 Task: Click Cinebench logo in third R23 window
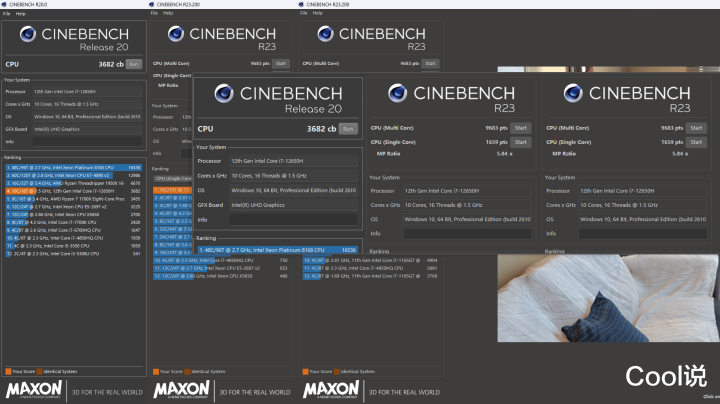click(x=325, y=34)
